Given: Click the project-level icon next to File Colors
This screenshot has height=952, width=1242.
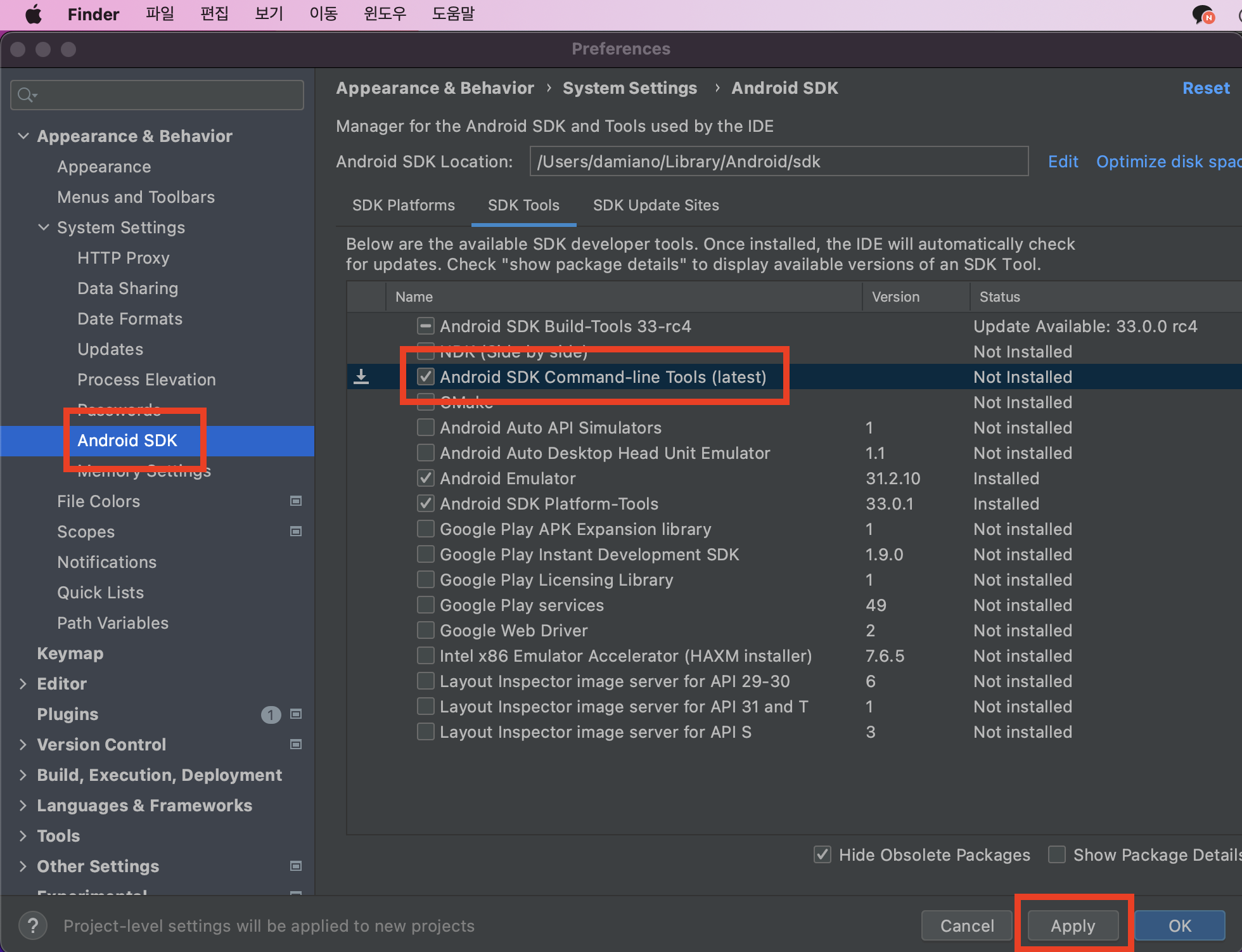Looking at the screenshot, I should click(x=296, y=501).
